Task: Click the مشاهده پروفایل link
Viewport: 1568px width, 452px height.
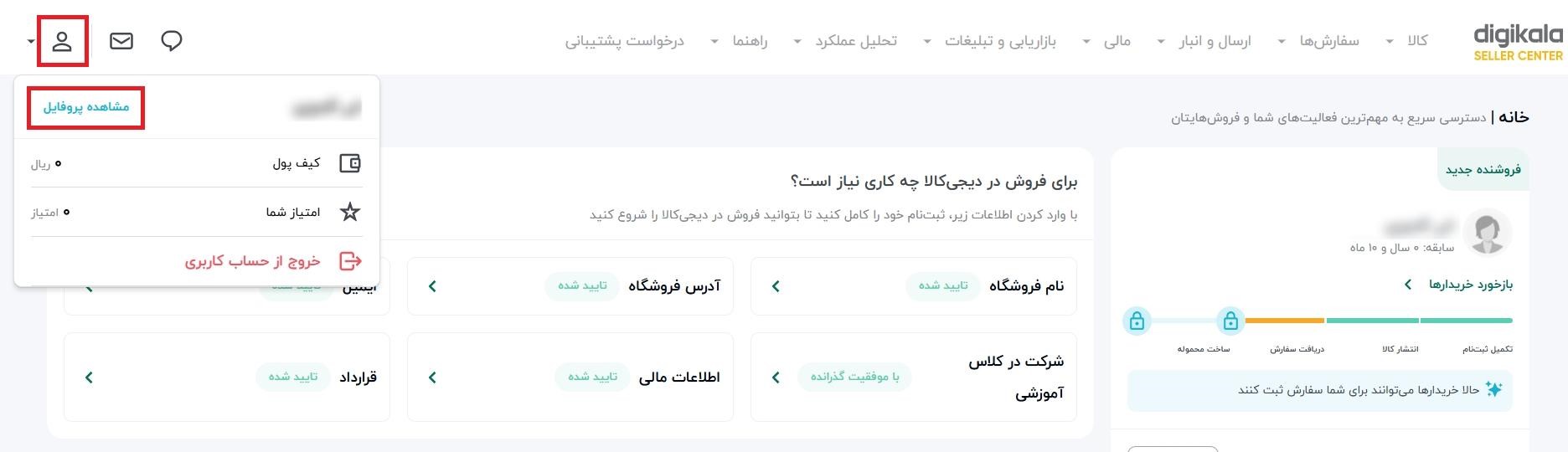Action: tap(86, 107)
